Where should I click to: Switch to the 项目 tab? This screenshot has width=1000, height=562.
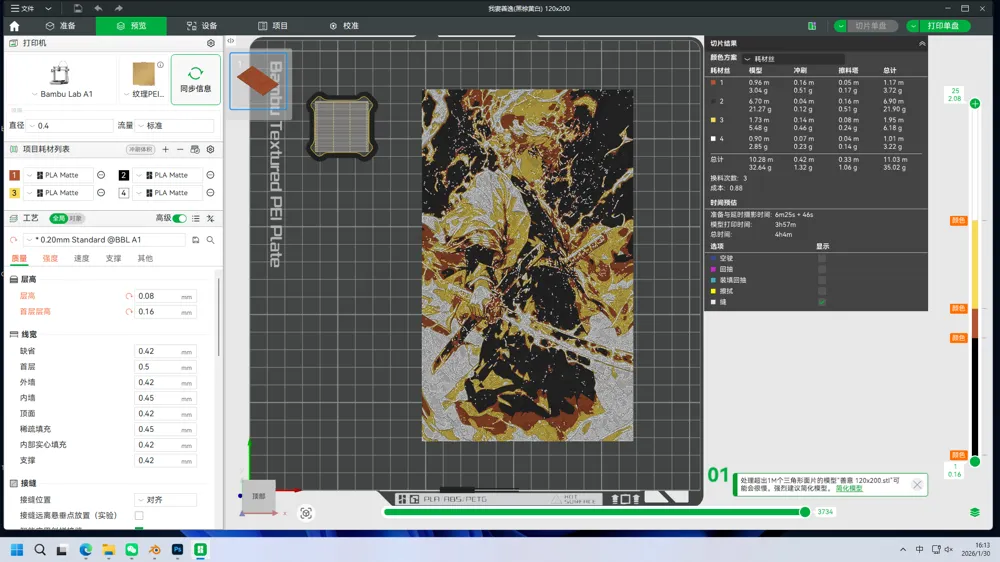click(273, 26)
